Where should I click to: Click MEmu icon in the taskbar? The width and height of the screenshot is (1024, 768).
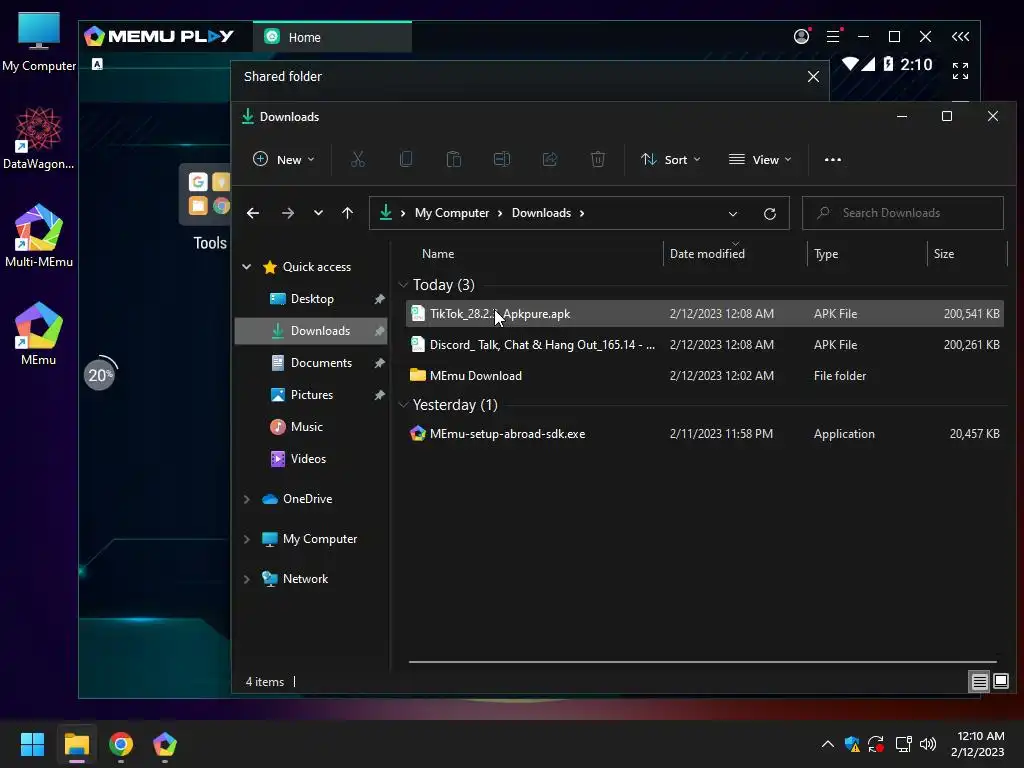tap(165, 744)
